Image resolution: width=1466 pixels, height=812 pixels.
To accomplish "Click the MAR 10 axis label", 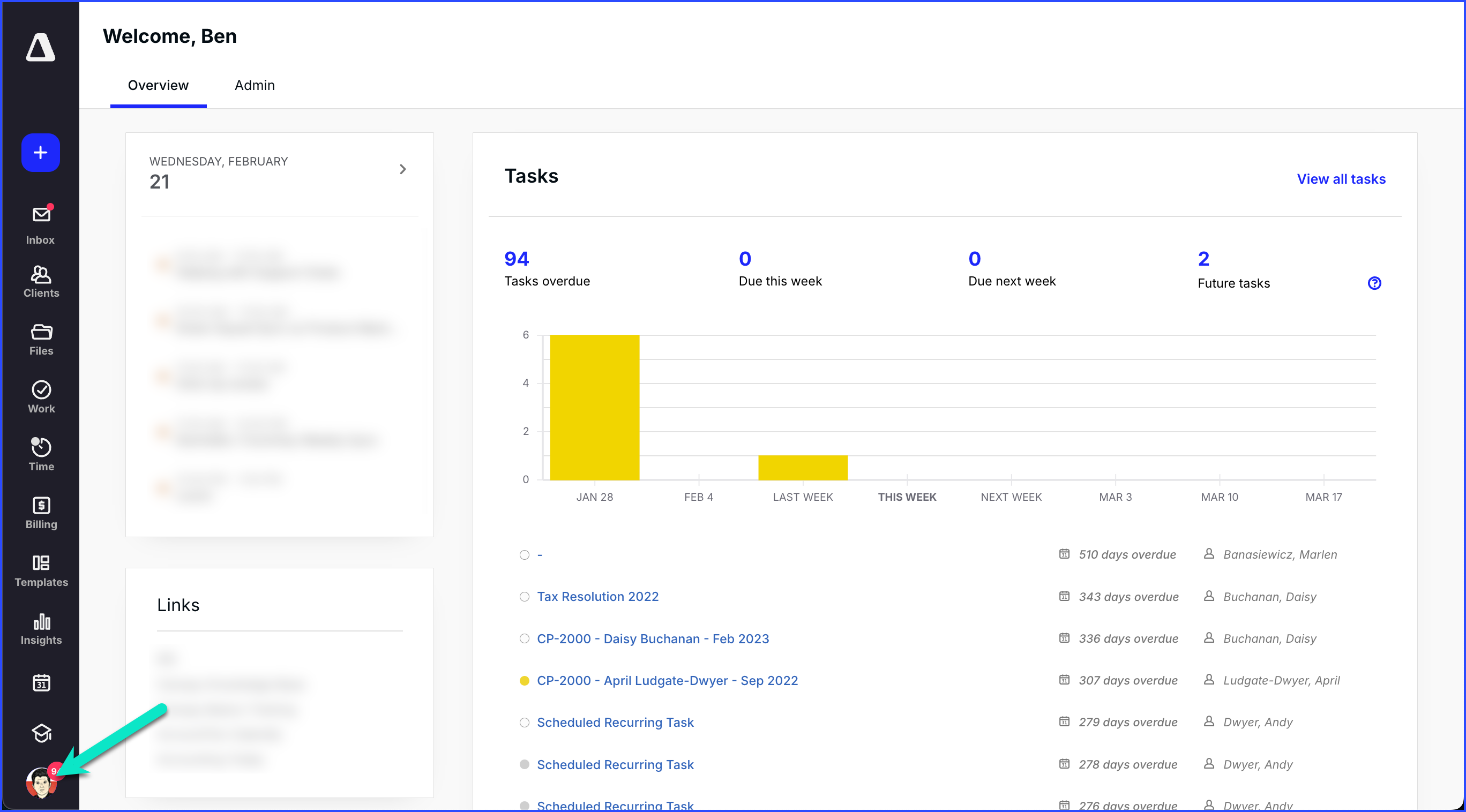I will pyautogui.click(x=1219, y=497).
